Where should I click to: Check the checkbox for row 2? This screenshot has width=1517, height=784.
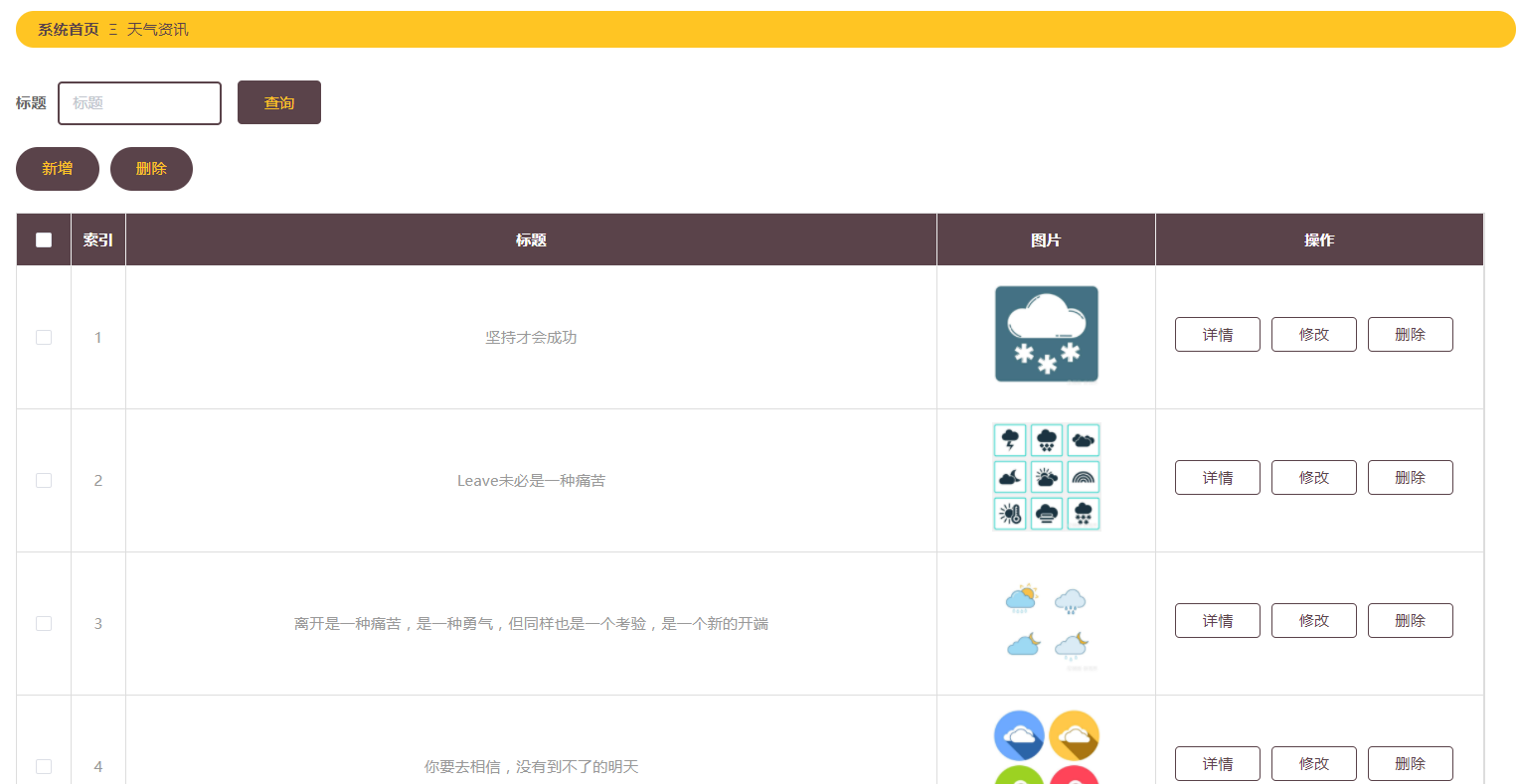(44, 480)
